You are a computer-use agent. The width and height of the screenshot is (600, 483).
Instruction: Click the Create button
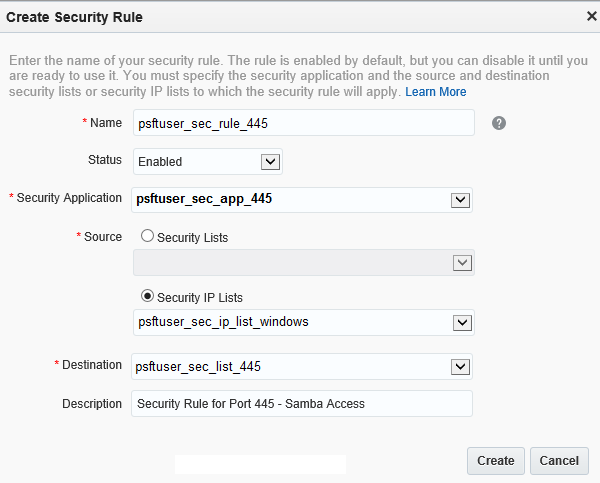(x=496, y=461)
